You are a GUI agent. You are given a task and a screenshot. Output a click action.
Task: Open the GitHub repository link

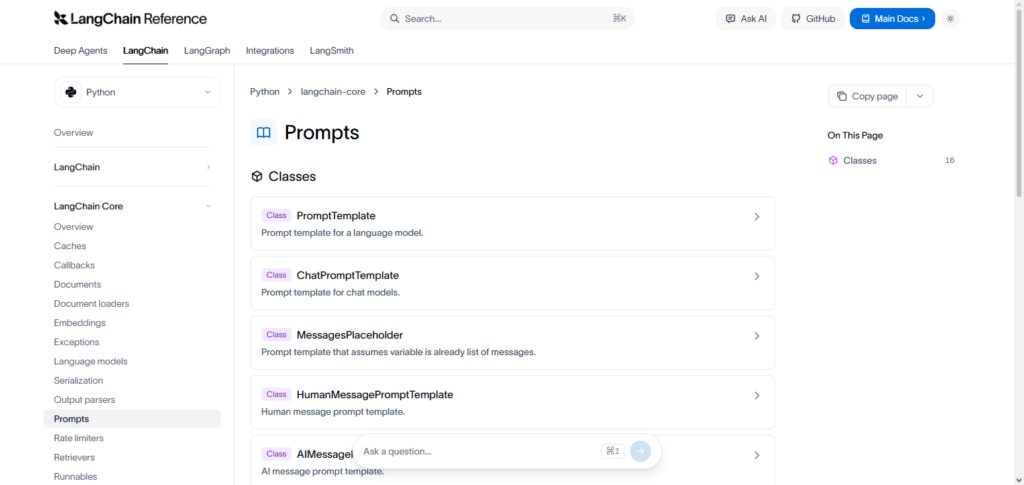813,19
